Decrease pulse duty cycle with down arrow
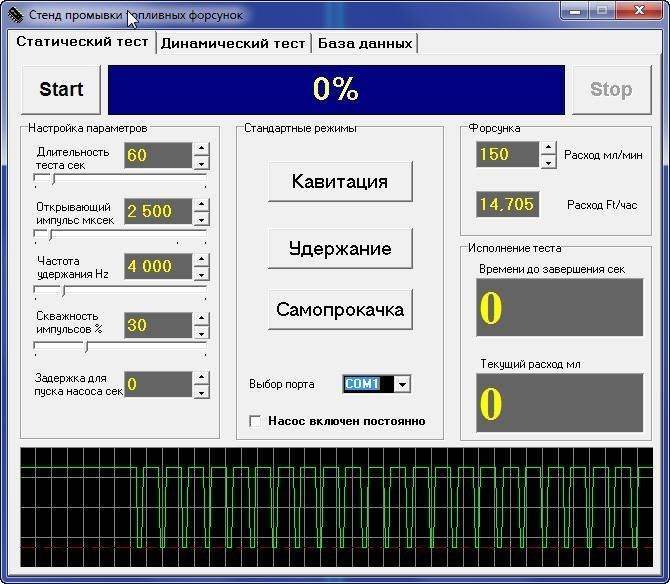Image resolution: width=670 pixels, height=584 pixels. [x=201, y=332]
